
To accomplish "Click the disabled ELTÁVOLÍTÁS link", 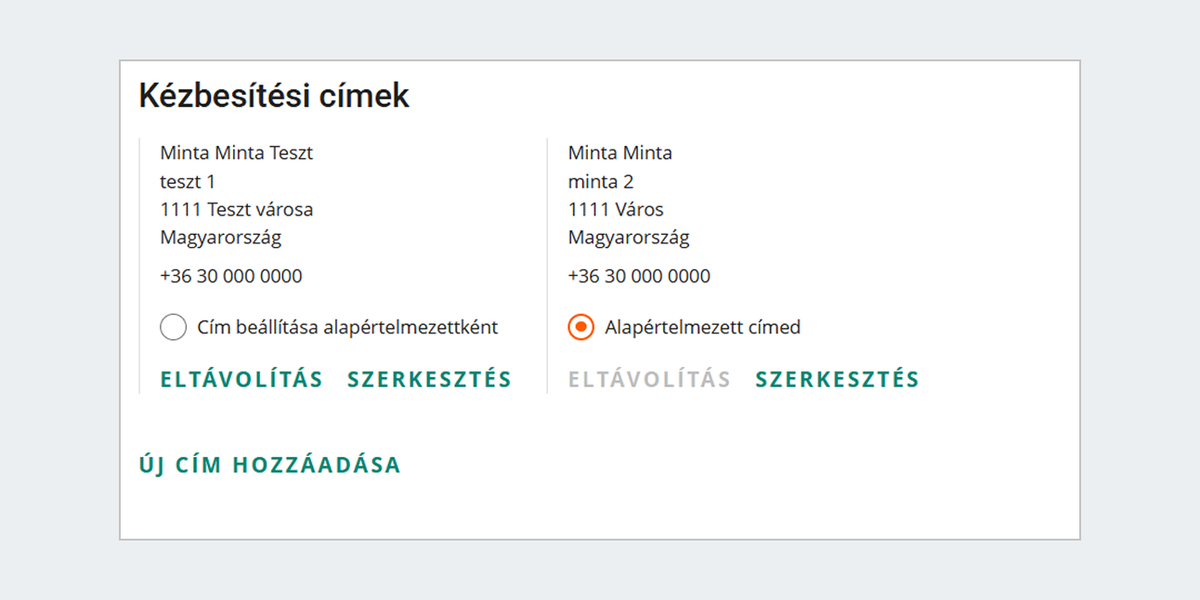I will coord(649,379).
